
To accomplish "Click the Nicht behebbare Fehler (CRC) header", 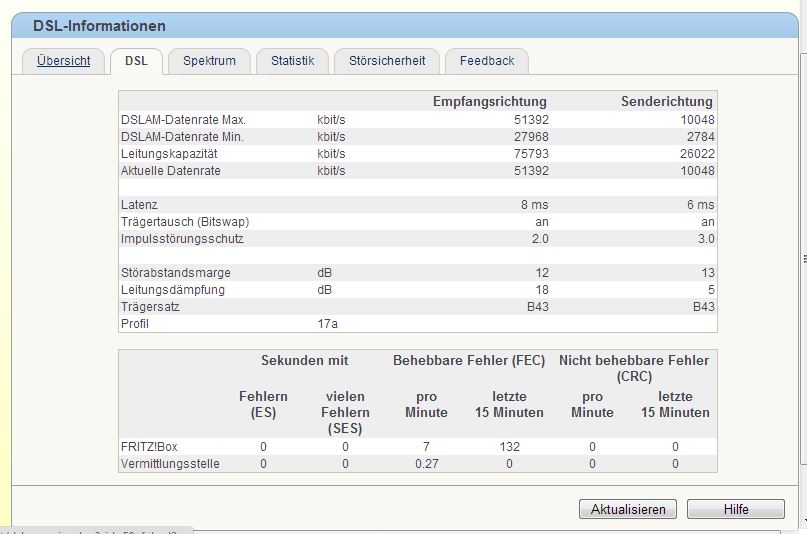I will tap(634, 368).
